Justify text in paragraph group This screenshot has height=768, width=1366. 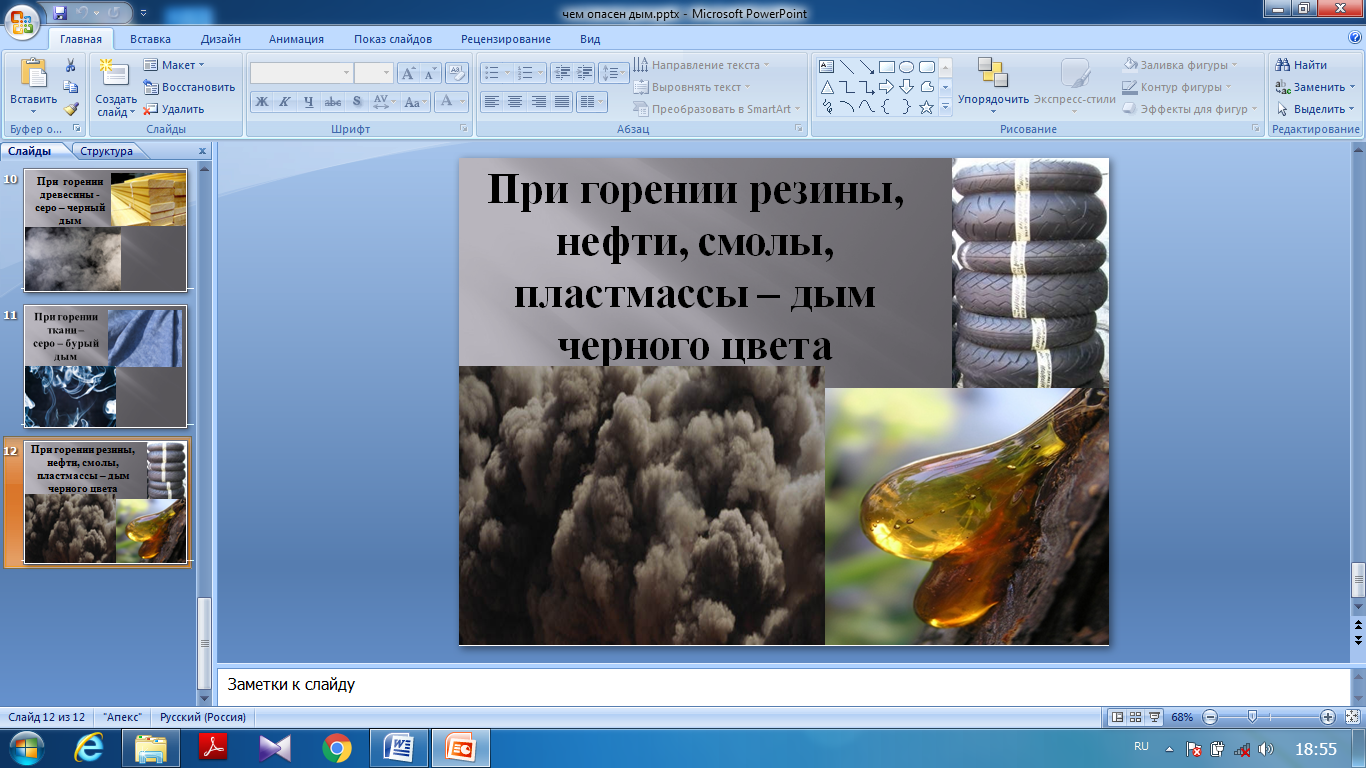pyautogui.click(x=562, y=101)
